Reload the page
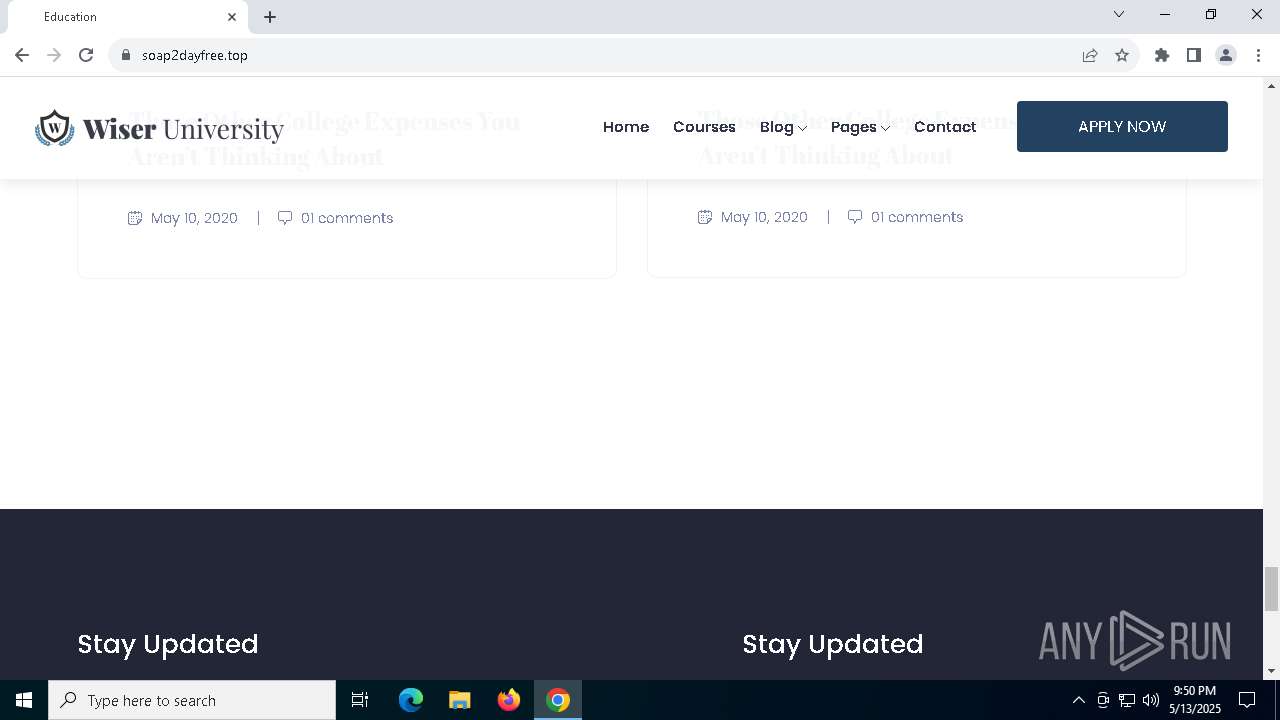 pos(86,55)
